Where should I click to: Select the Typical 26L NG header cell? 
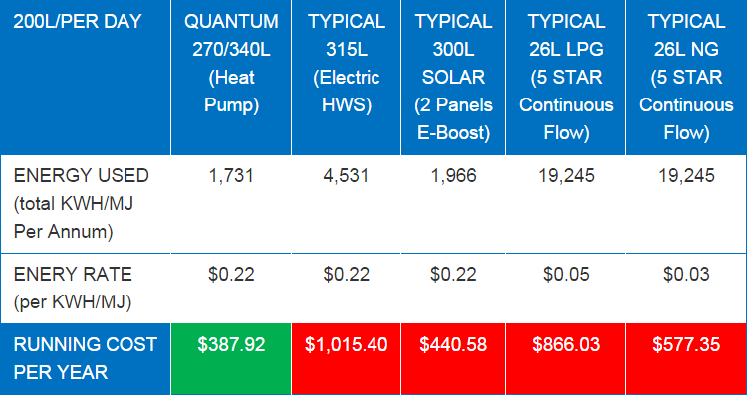686,77
